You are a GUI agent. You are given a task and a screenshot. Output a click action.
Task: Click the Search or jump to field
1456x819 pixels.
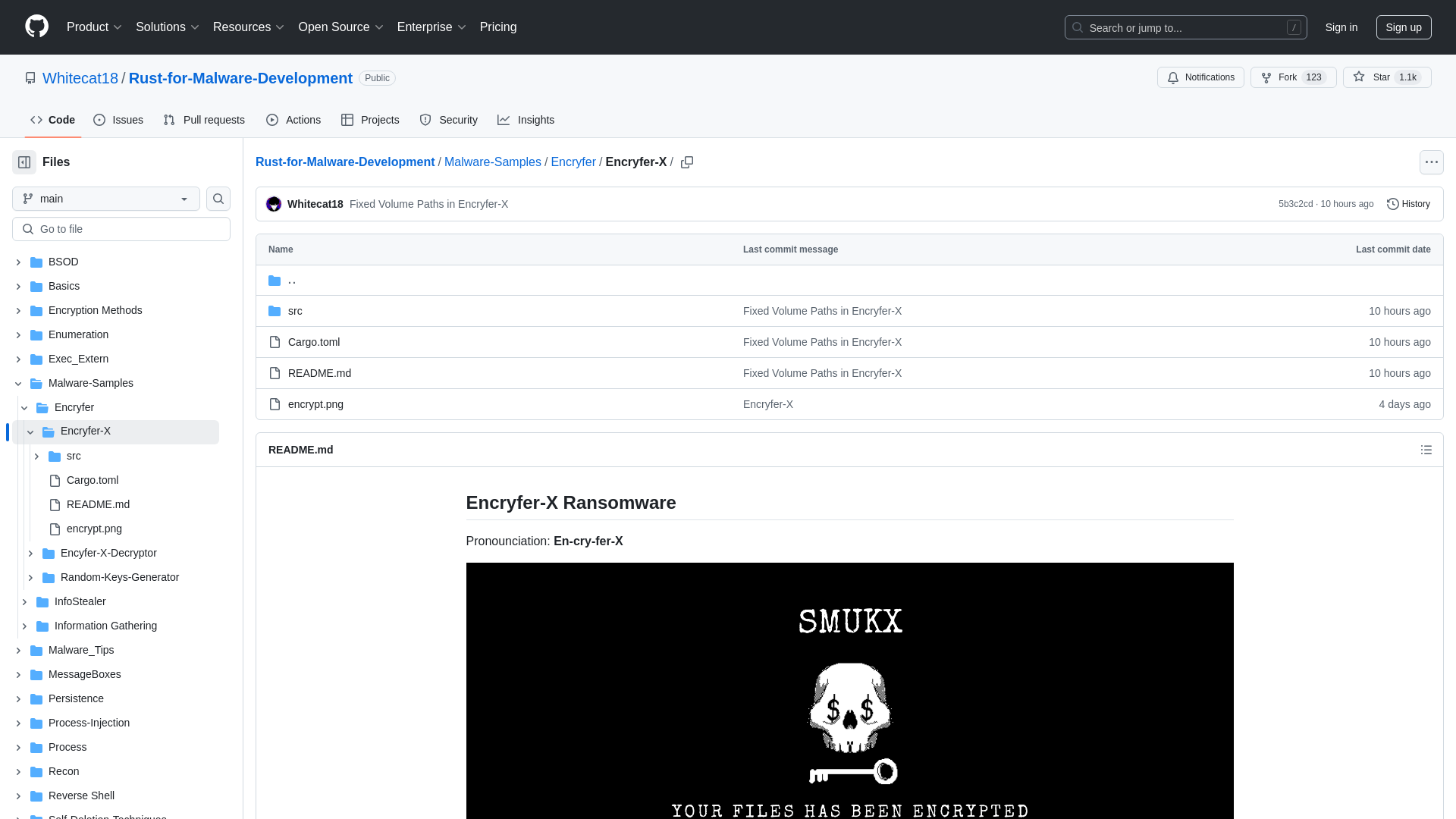click(x=1186, y=27)
